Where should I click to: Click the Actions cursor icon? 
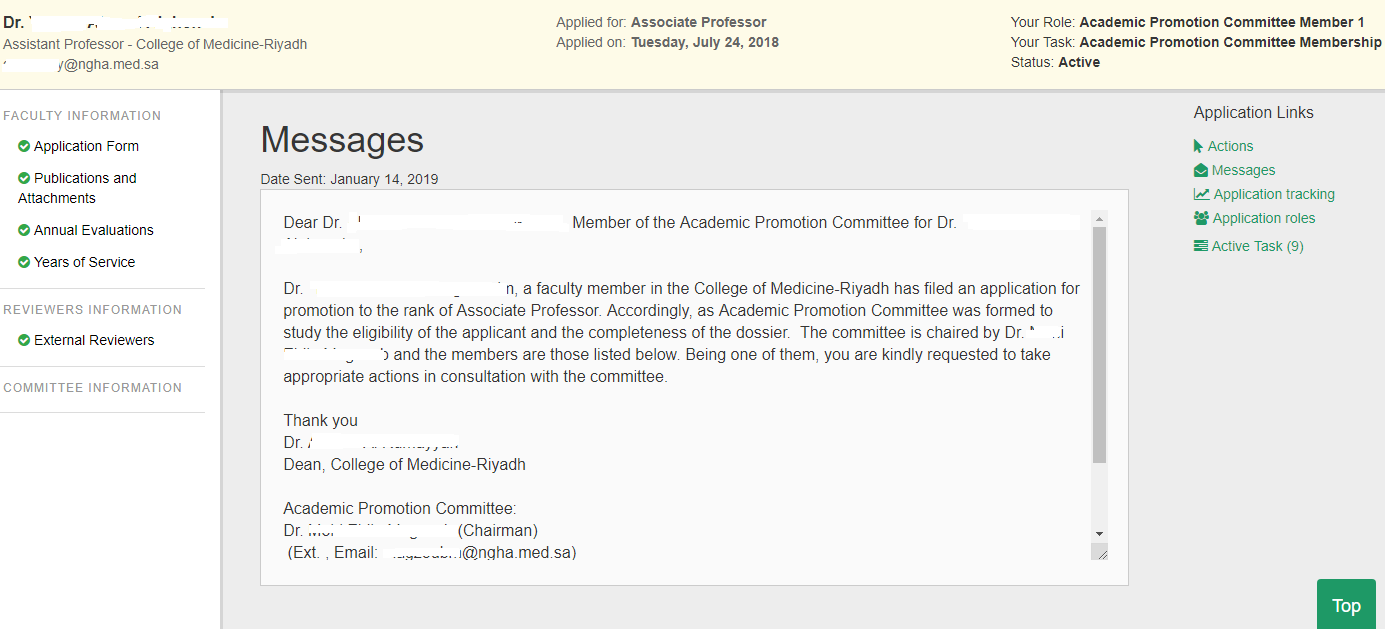1198,146
